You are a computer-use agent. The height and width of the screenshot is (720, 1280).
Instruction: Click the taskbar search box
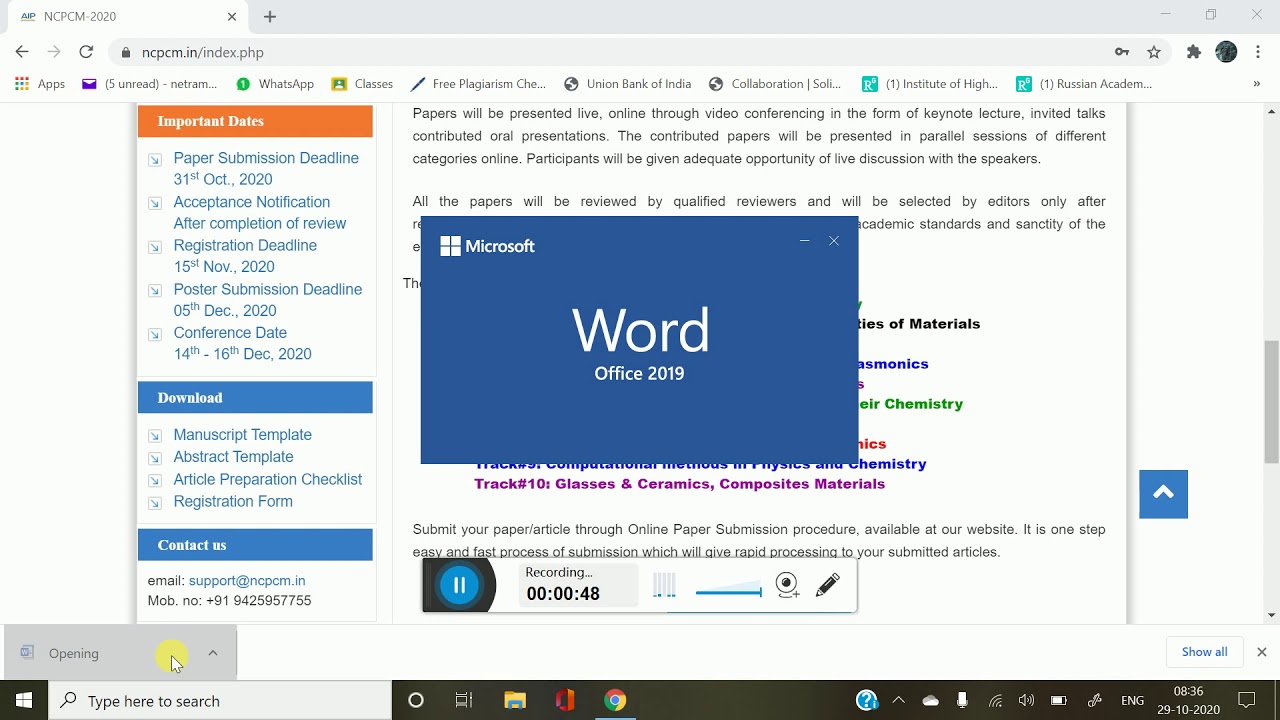(220, 701)
